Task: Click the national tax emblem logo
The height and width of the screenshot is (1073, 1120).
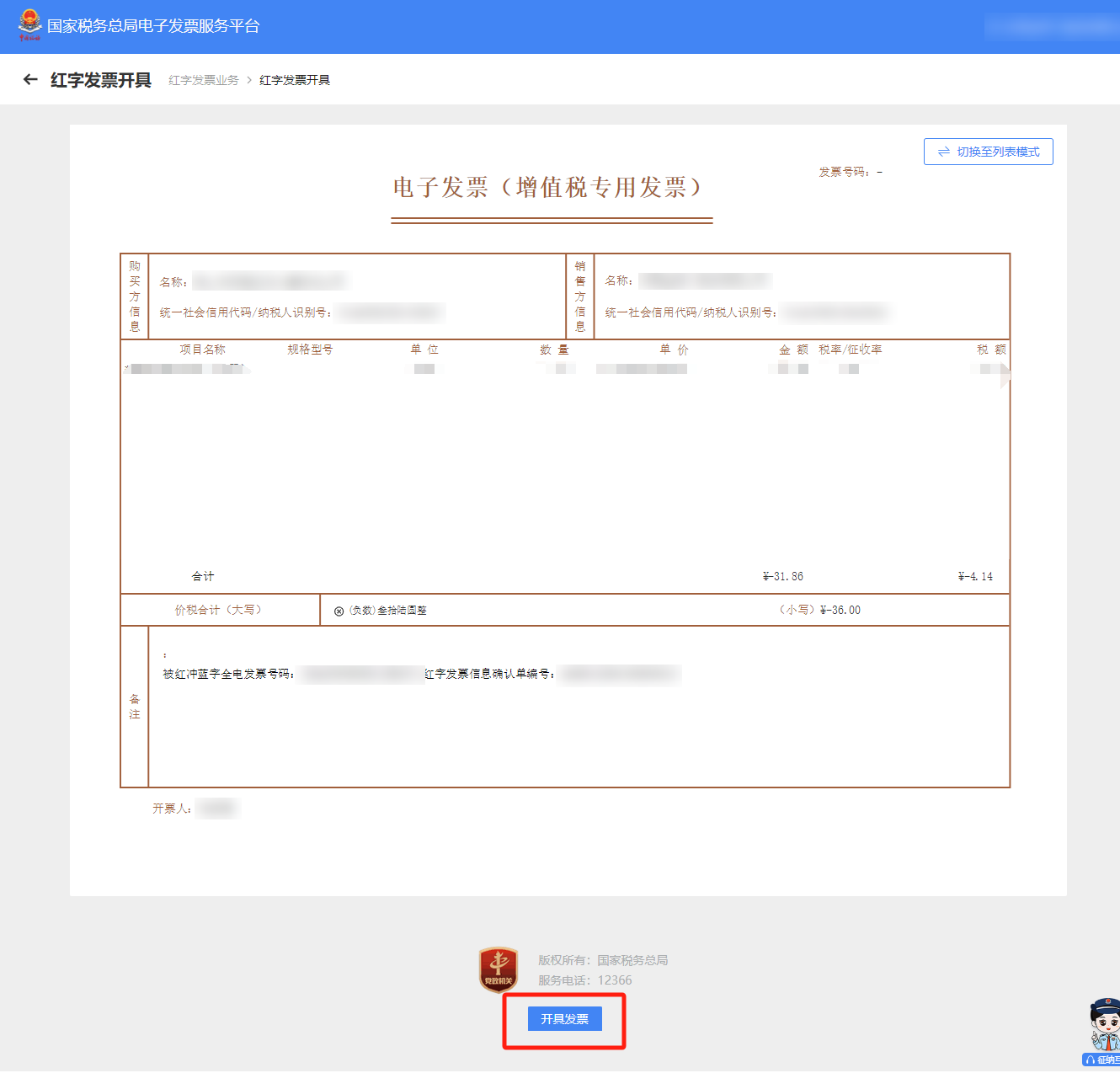Action: (x=29, y=24)
